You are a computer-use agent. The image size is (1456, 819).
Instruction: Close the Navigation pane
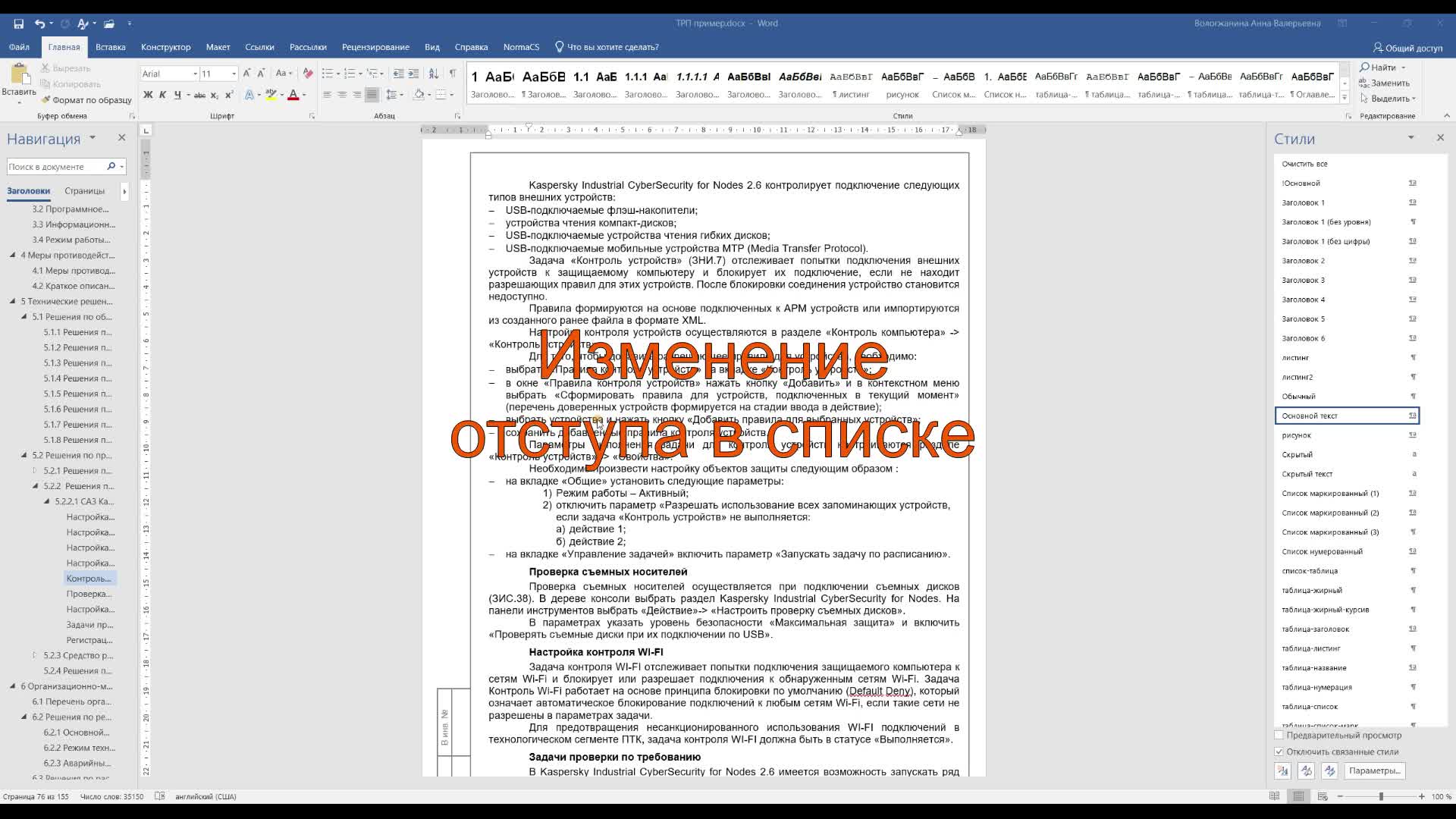121,138
